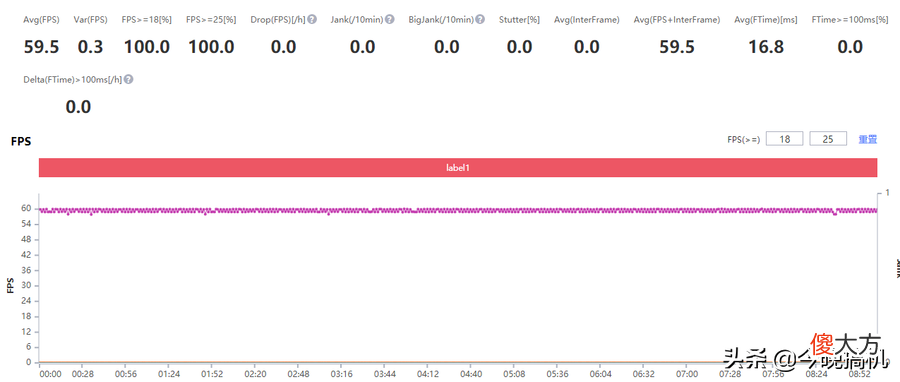Click the Avg(FPS+InterFrame) label
Viewport: 900px width, 382px height.
677,20
